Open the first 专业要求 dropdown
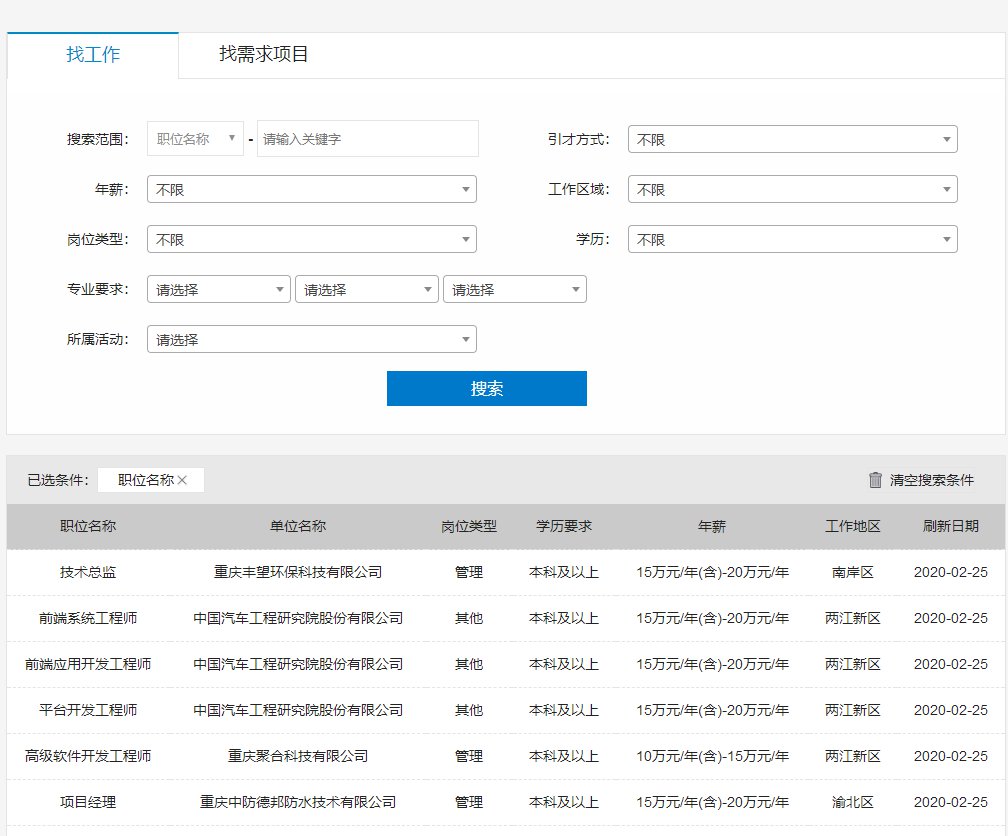The image size is (1008, 836). tap(218, 290)
